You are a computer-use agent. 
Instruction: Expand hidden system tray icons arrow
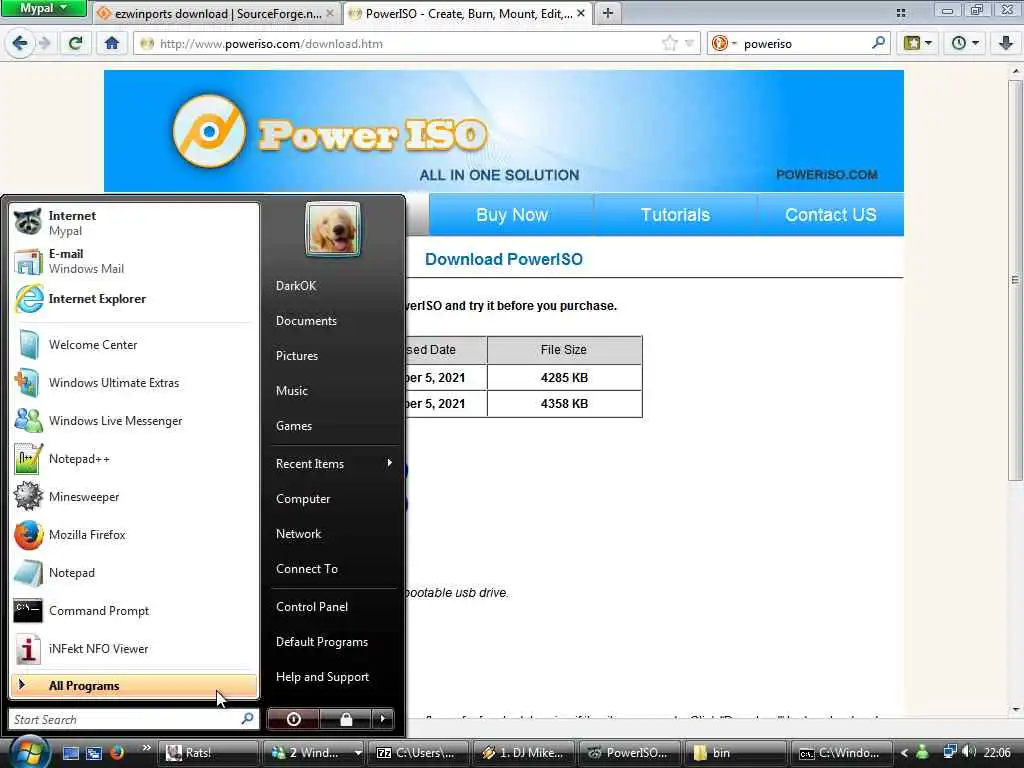[904, 753]
